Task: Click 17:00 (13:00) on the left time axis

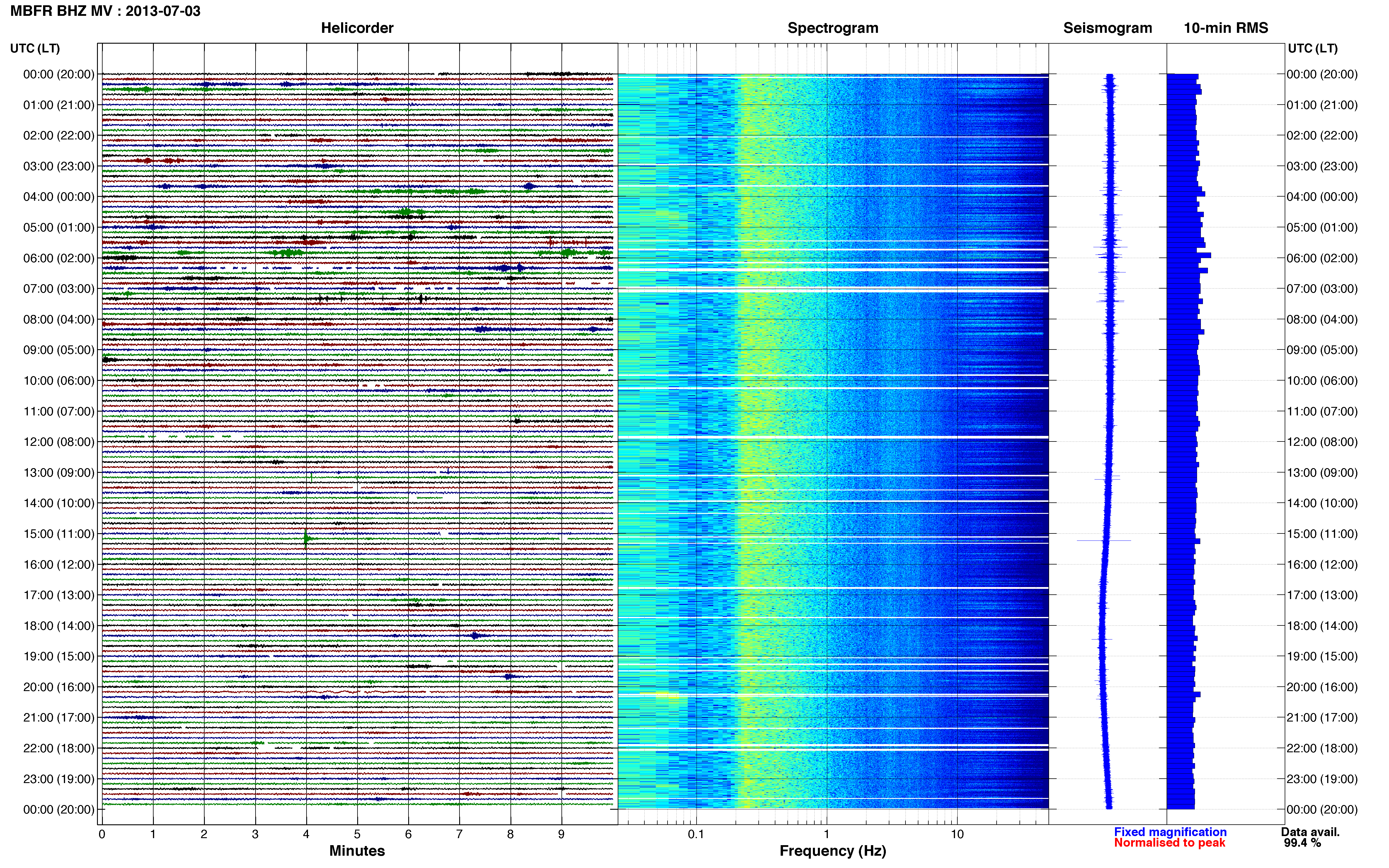Action: click(59, 595)
